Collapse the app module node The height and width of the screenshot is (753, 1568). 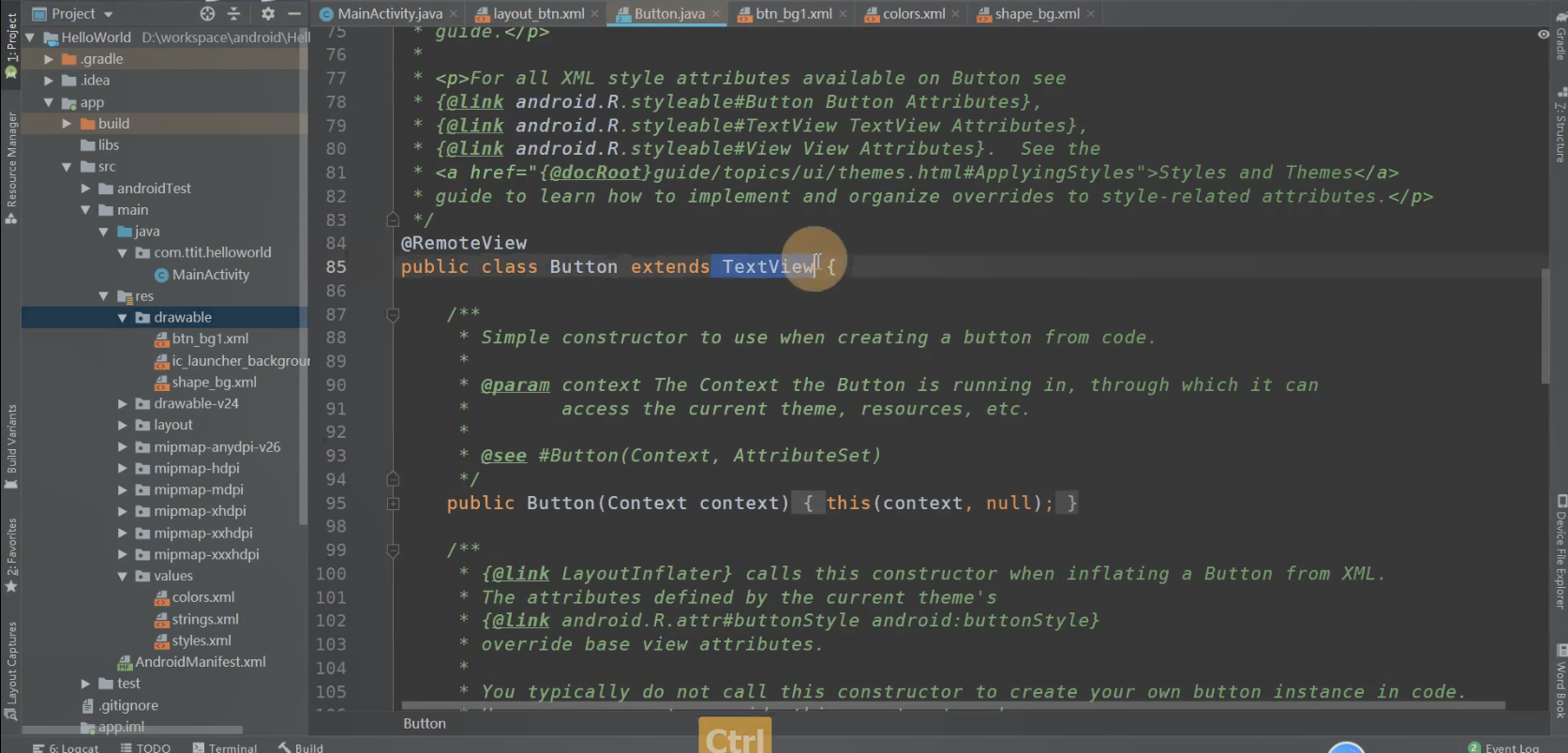49,102
